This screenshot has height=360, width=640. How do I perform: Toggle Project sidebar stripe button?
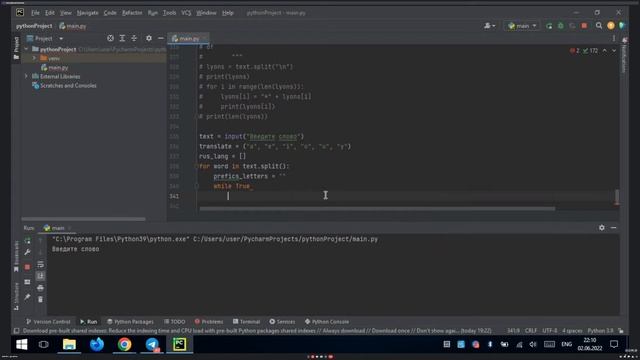click(16, 48)
